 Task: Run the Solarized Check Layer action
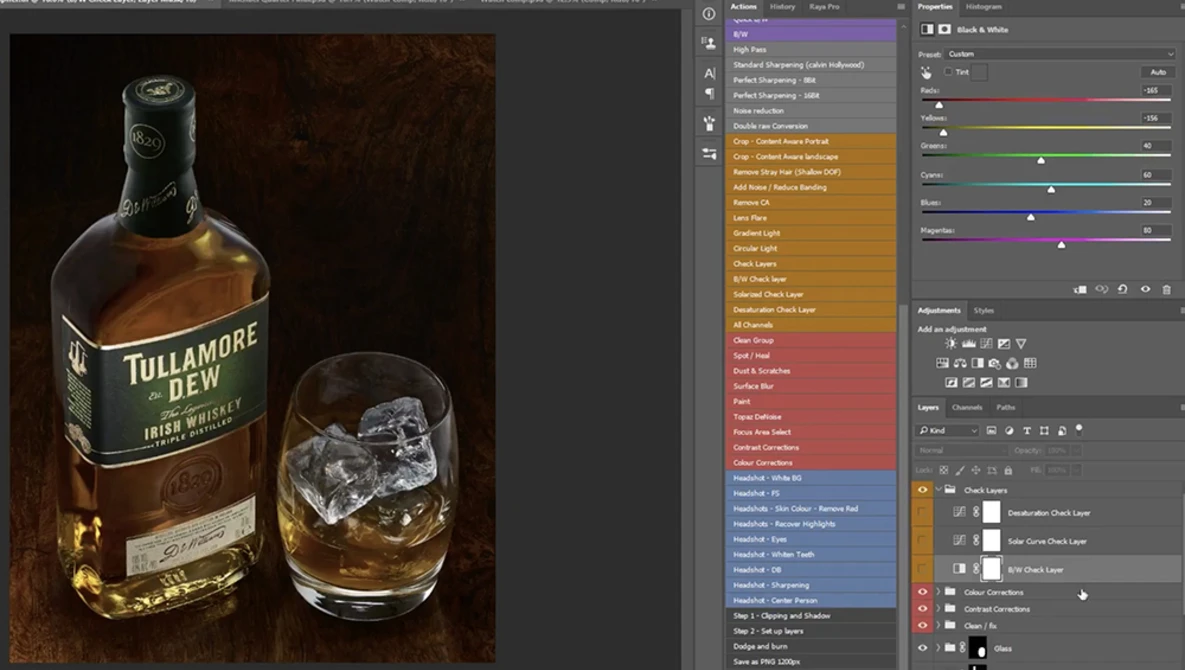click(x=811, y=295)
